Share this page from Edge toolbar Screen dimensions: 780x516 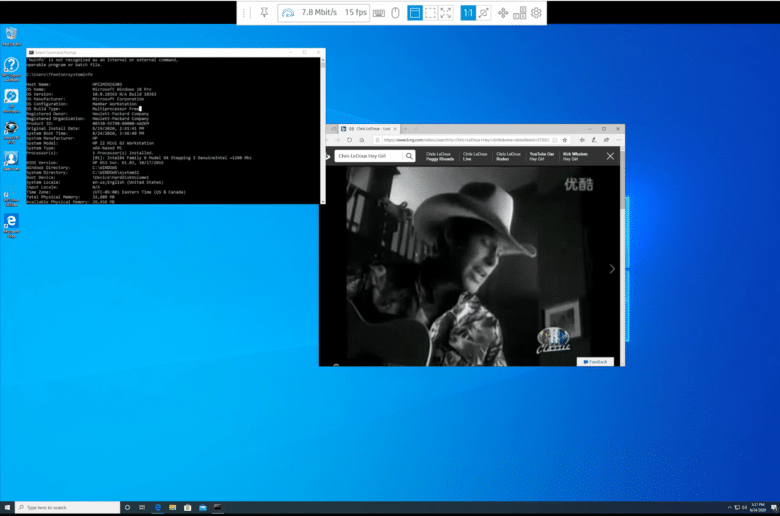606,140
